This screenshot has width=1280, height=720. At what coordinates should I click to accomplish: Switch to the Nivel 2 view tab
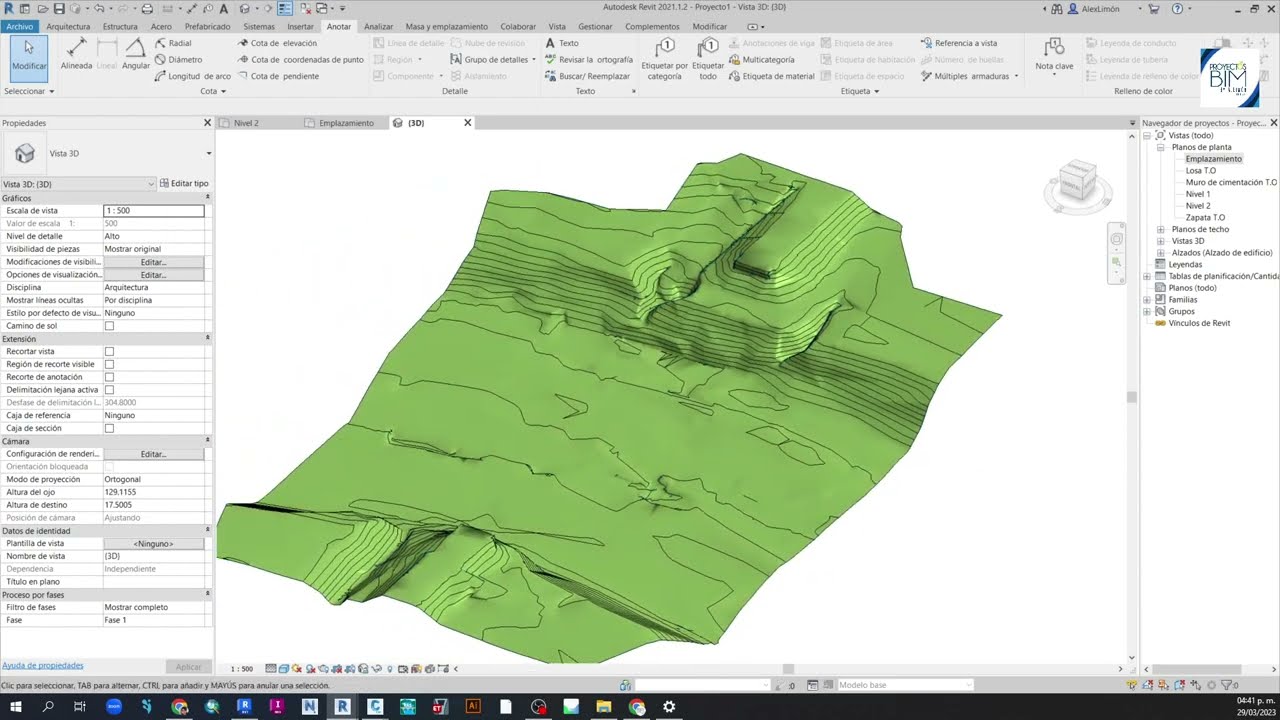(246, 123)
